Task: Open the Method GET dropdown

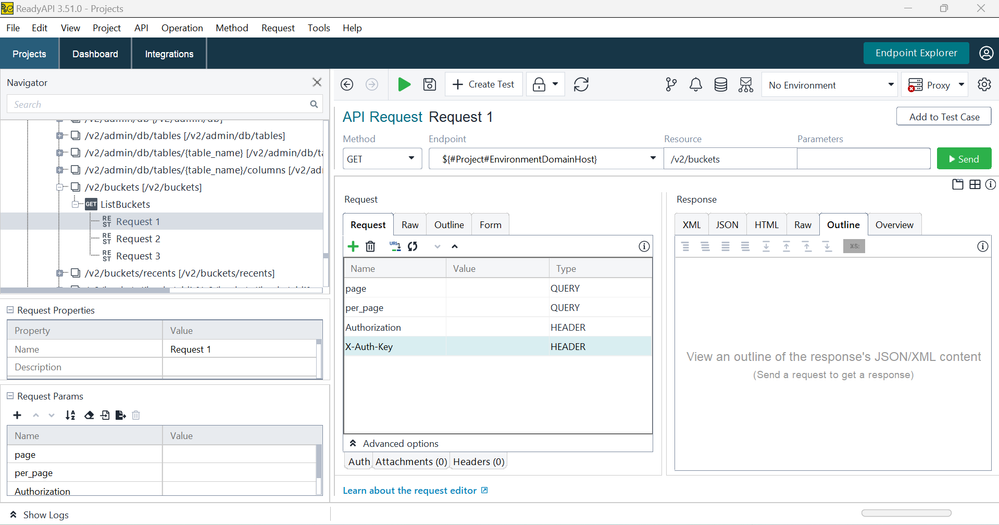Action: click(383, 158)
